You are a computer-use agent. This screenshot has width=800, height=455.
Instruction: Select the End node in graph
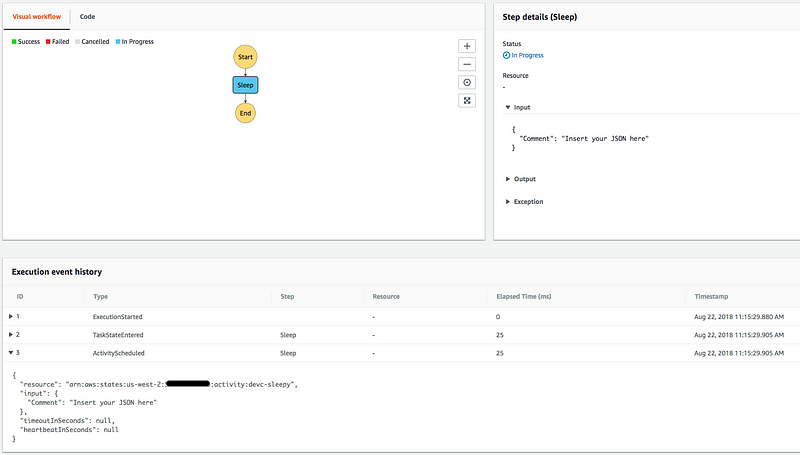(245, 113)
